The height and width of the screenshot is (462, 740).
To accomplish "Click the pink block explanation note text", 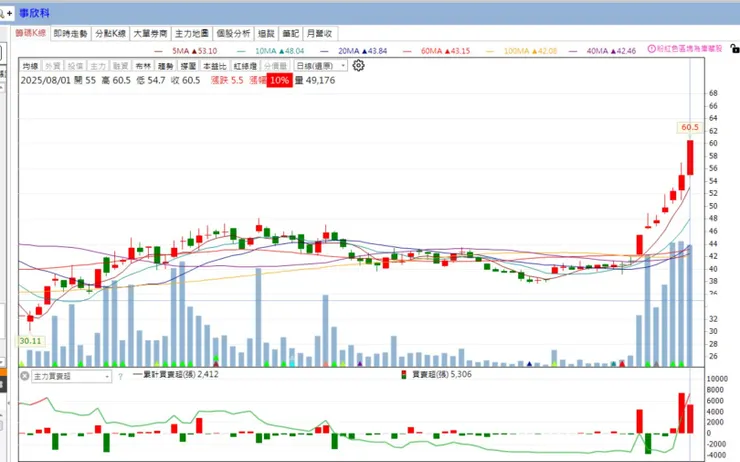I will pos(690,49).
